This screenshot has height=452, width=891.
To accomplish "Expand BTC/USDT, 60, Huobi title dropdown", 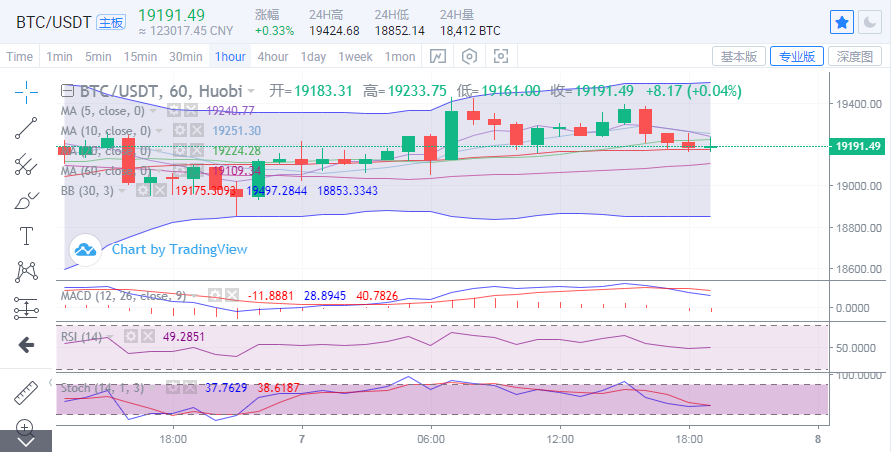I will coord(251,92).
